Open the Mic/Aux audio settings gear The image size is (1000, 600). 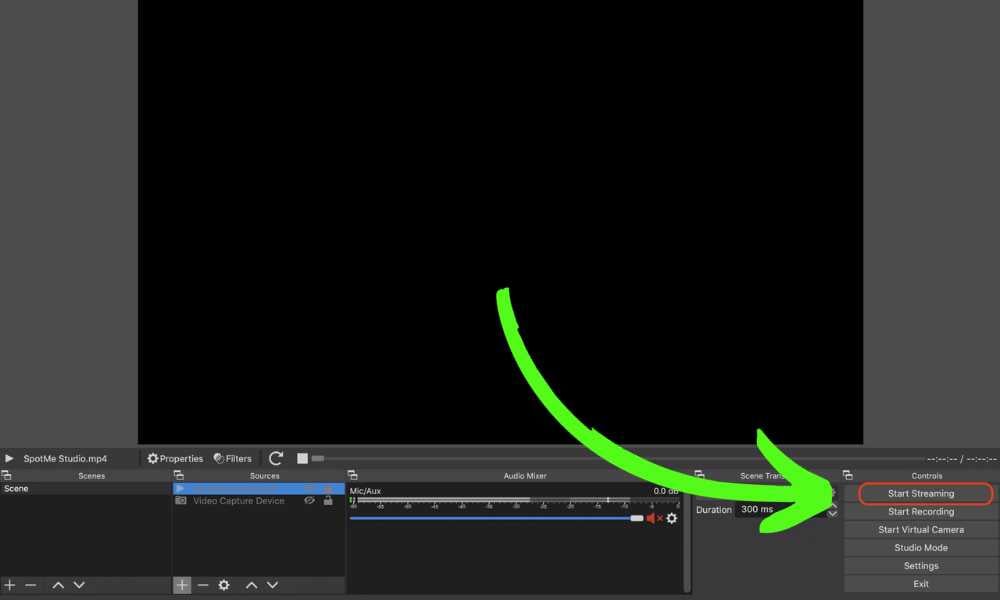coord(672,518)
